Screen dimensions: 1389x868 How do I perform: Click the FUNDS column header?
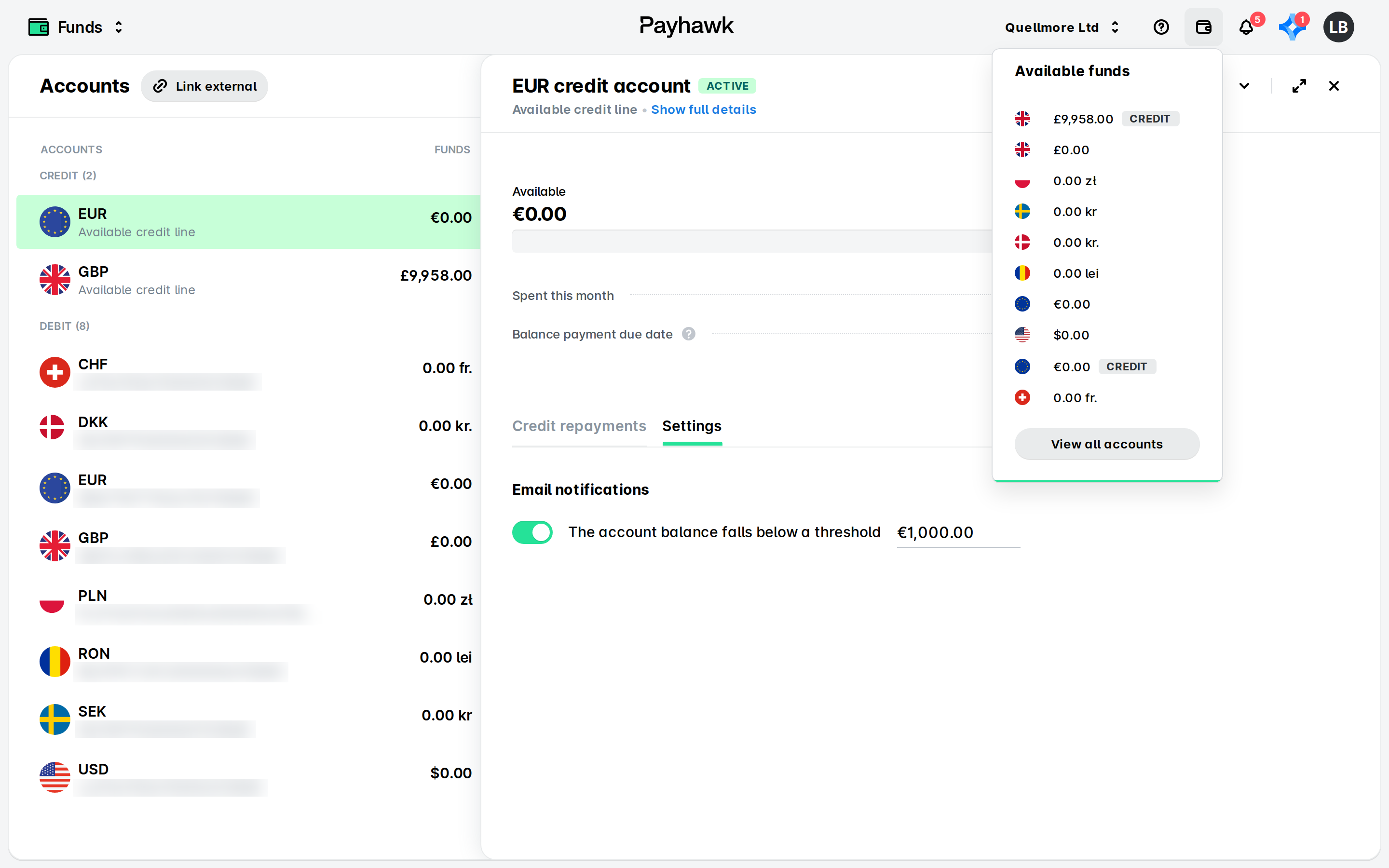(452, 150)
